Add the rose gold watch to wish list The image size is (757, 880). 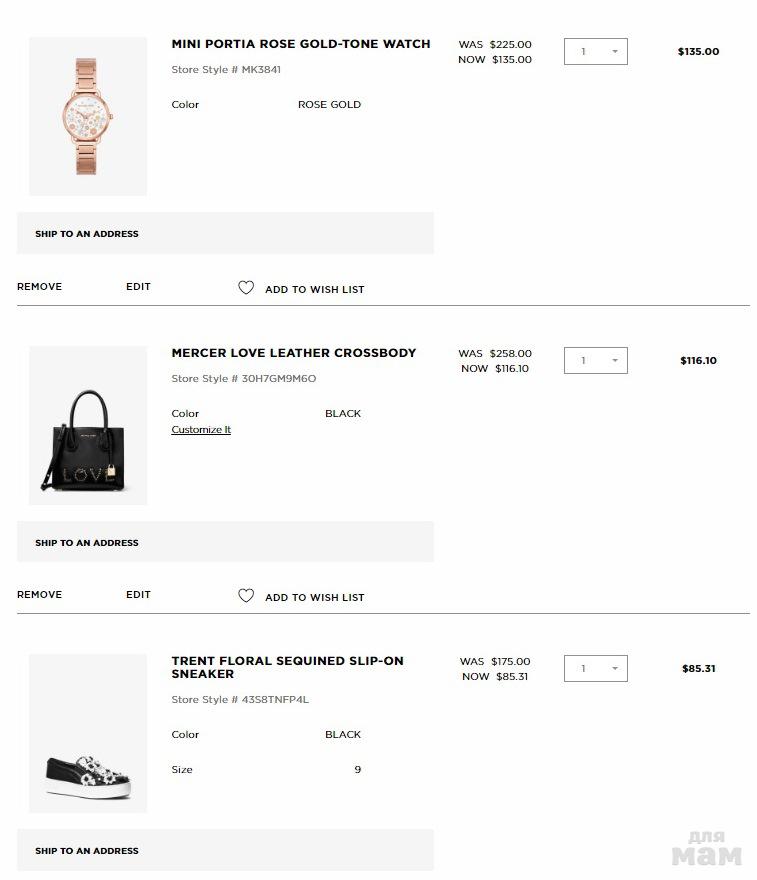(x=314, y=289)
